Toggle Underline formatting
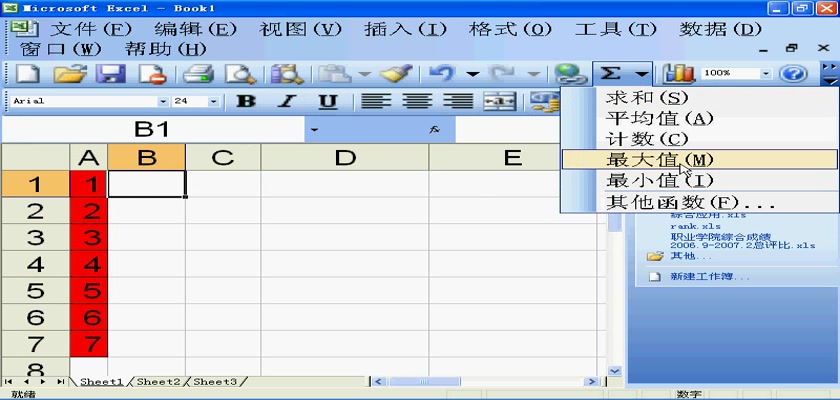The image size is (840, 400). pos(328,101)
